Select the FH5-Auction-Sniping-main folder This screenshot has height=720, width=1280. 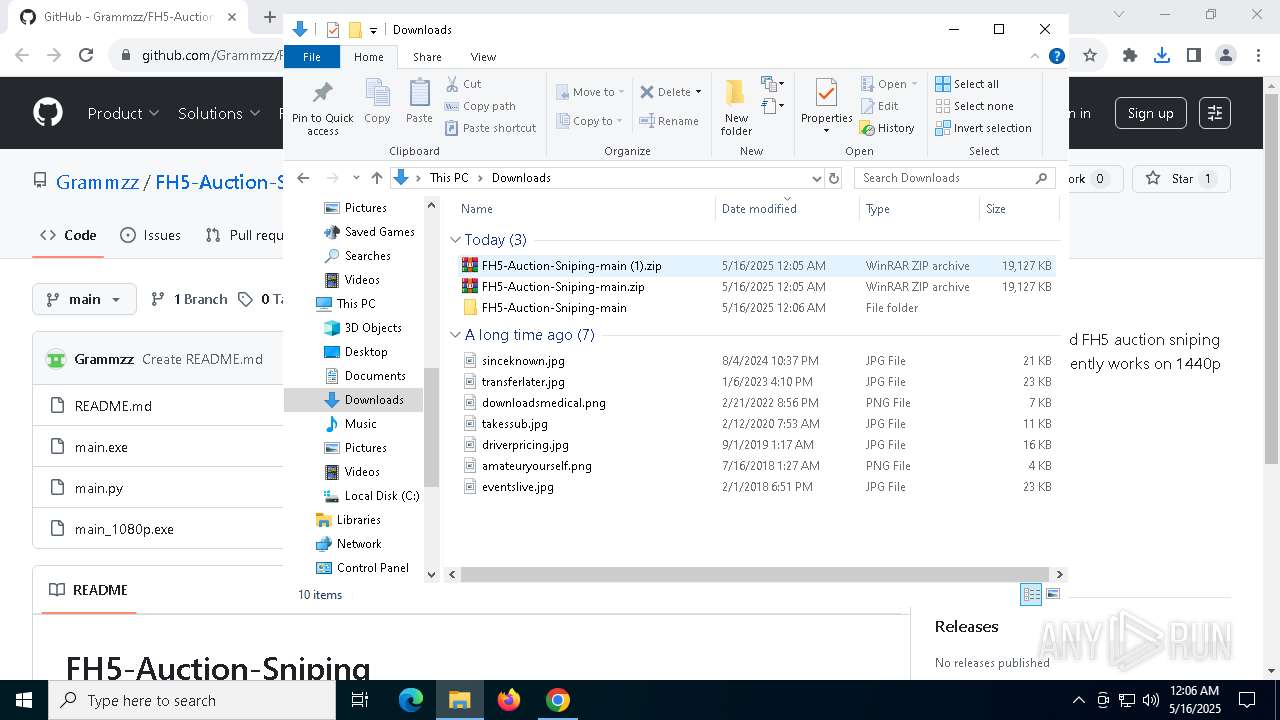tap(554, 308)
